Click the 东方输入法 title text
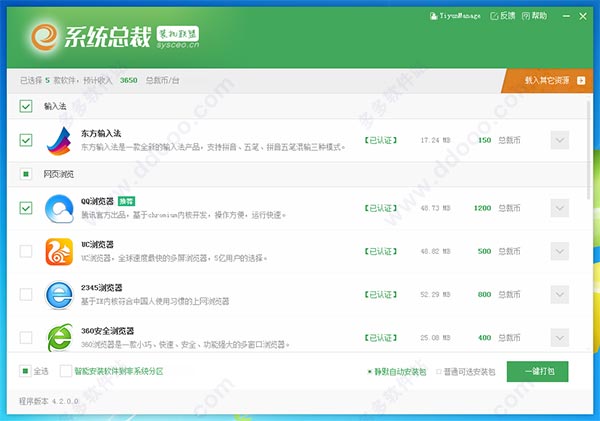Screen dimensions: 600x421 coord(101,133)
